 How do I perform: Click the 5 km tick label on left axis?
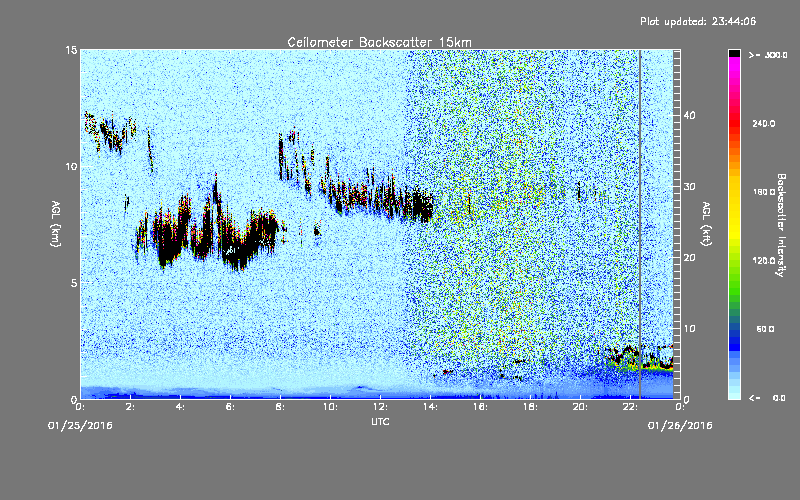pyautogui.click(x=74, y=283)
